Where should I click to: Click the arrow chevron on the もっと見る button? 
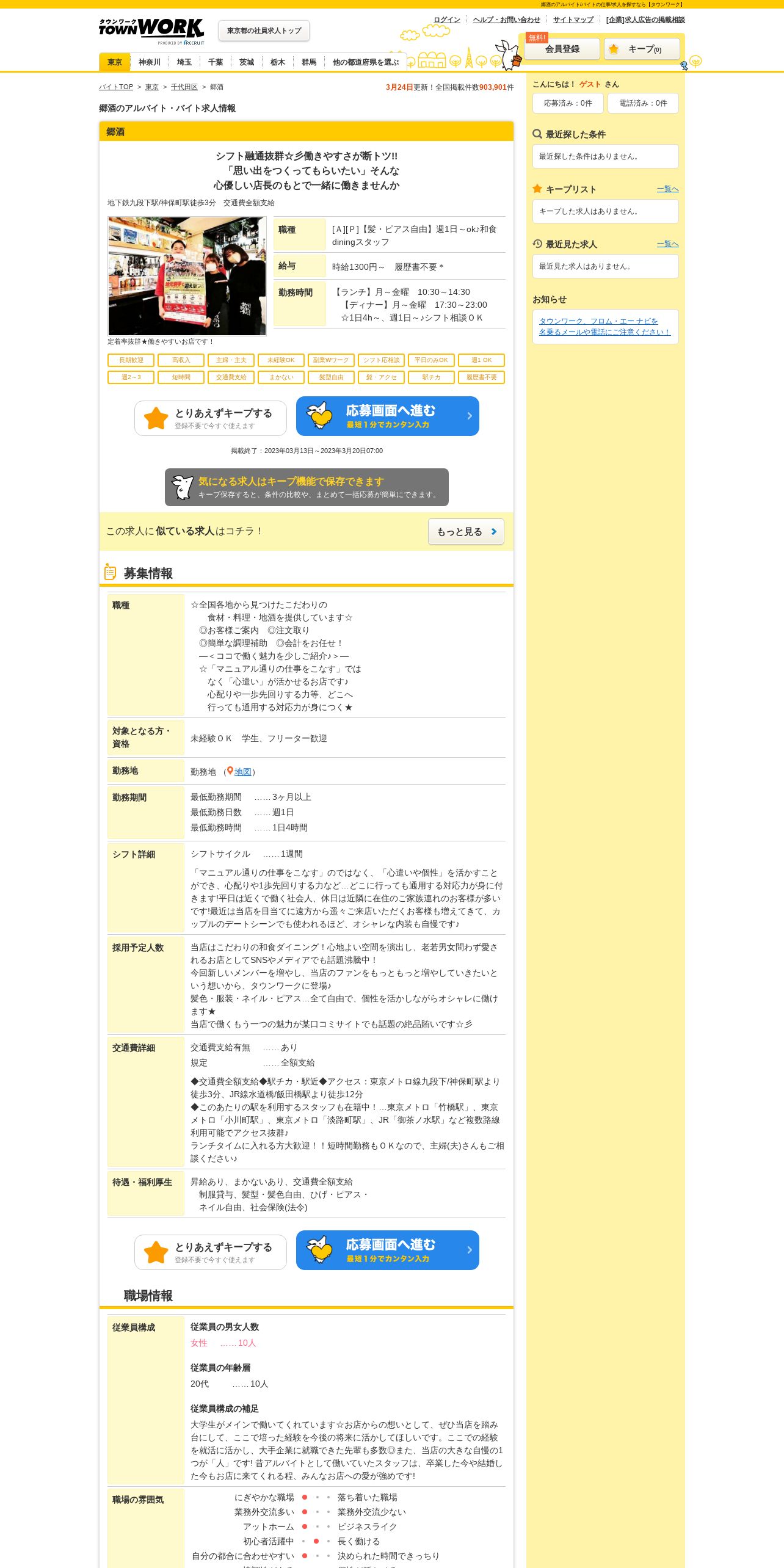click(494, 532)
